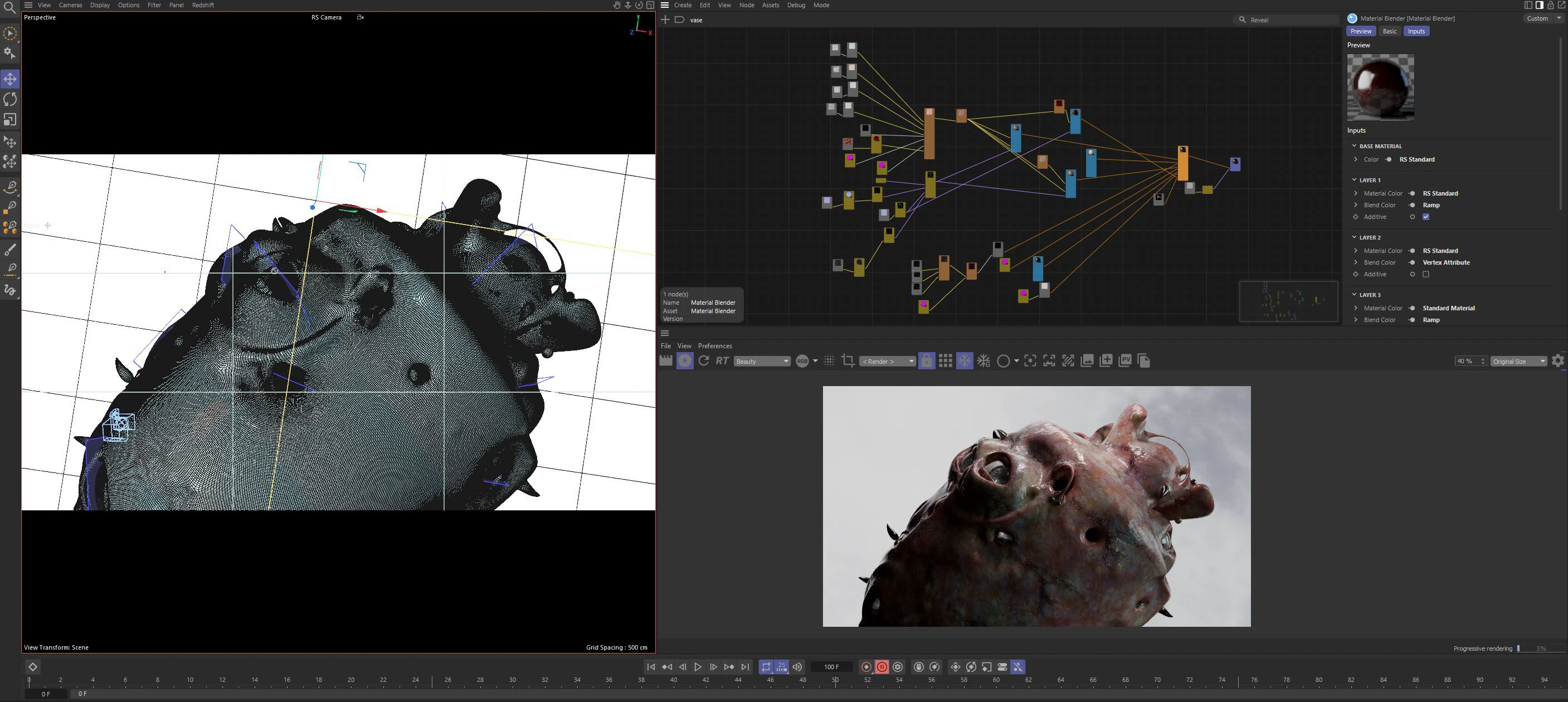
Task: Open the Redshift viewport menu
Action: (x=203, y=5)
